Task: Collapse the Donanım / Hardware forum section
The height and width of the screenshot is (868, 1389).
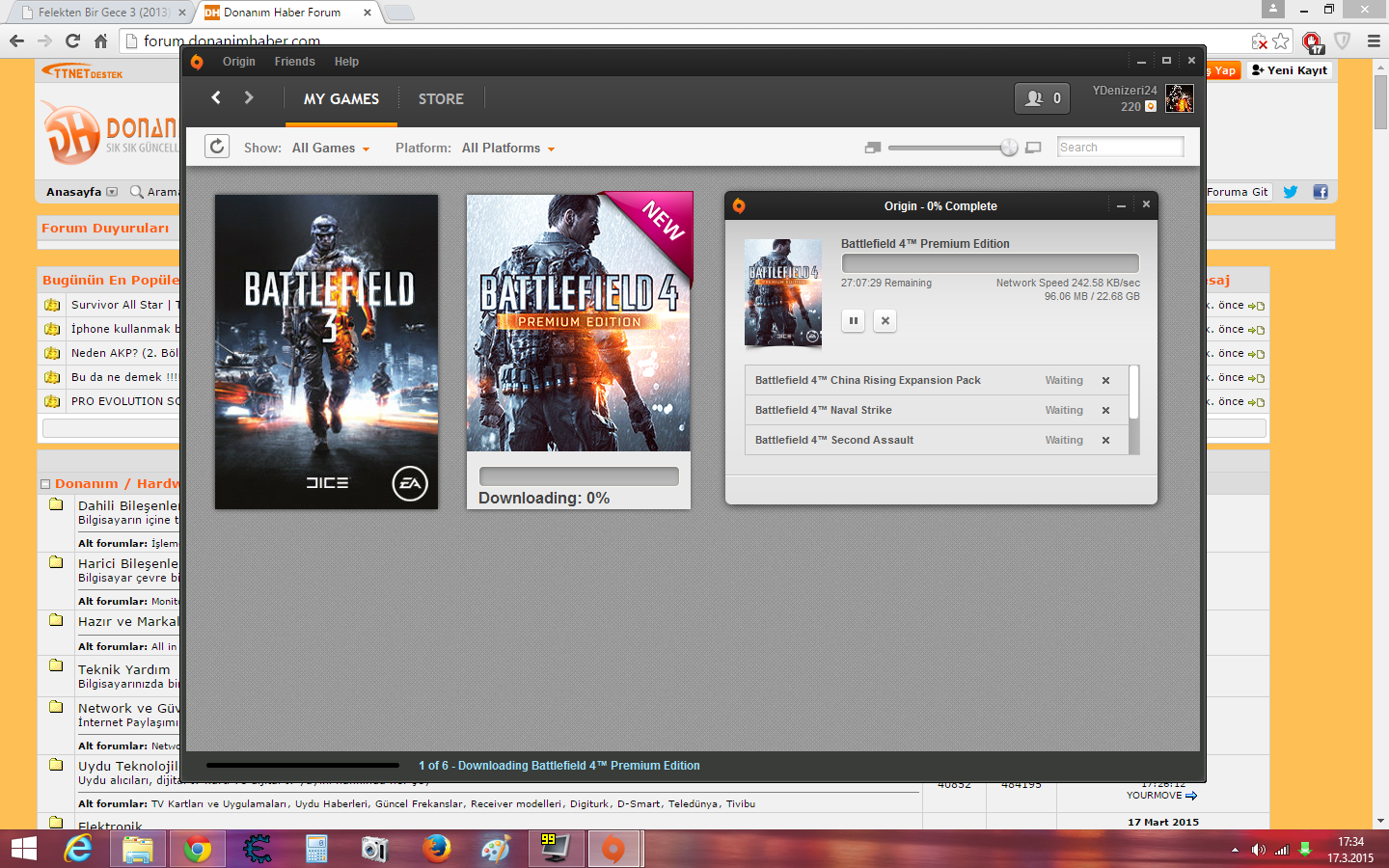Action: 45,484
